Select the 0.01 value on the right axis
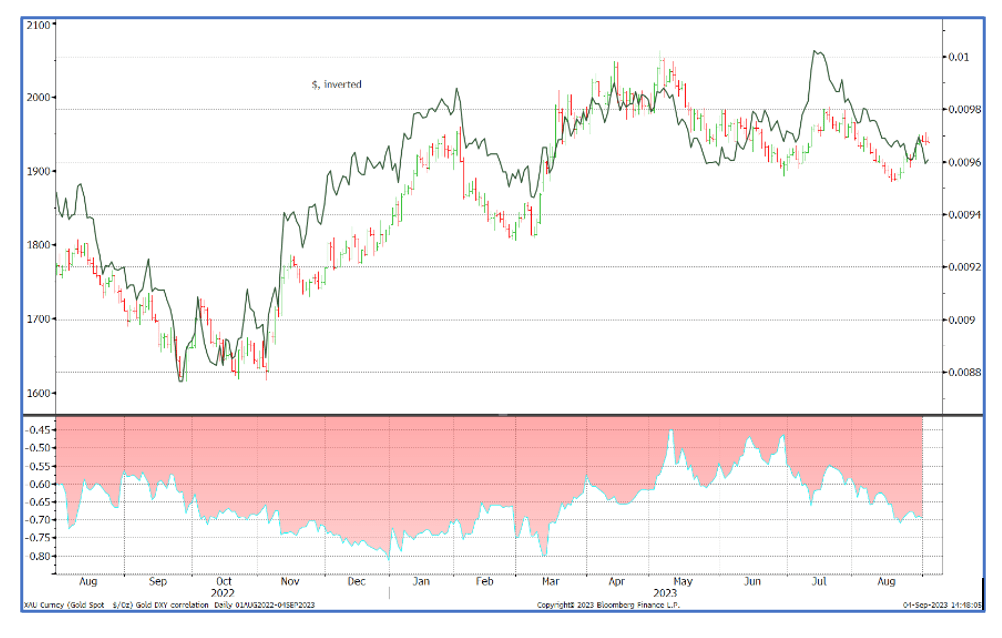The height and width of the screenshot is (638, 1002). (959, 57)
